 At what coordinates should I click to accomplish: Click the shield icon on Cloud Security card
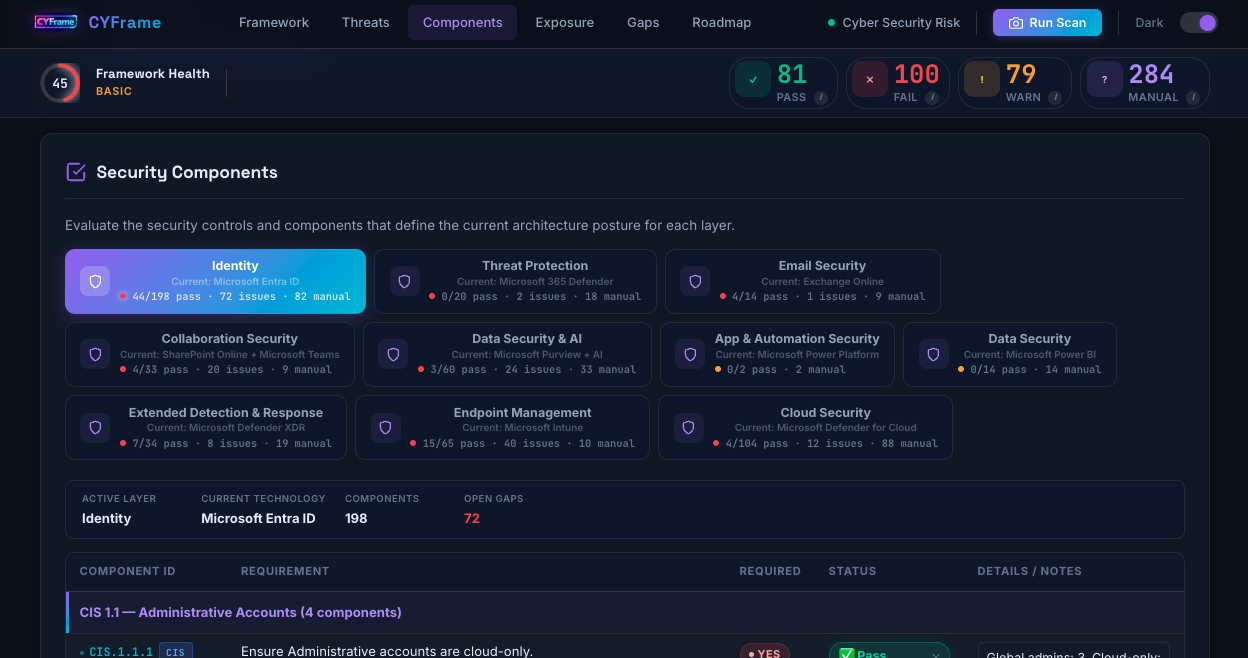coord(688,428)
